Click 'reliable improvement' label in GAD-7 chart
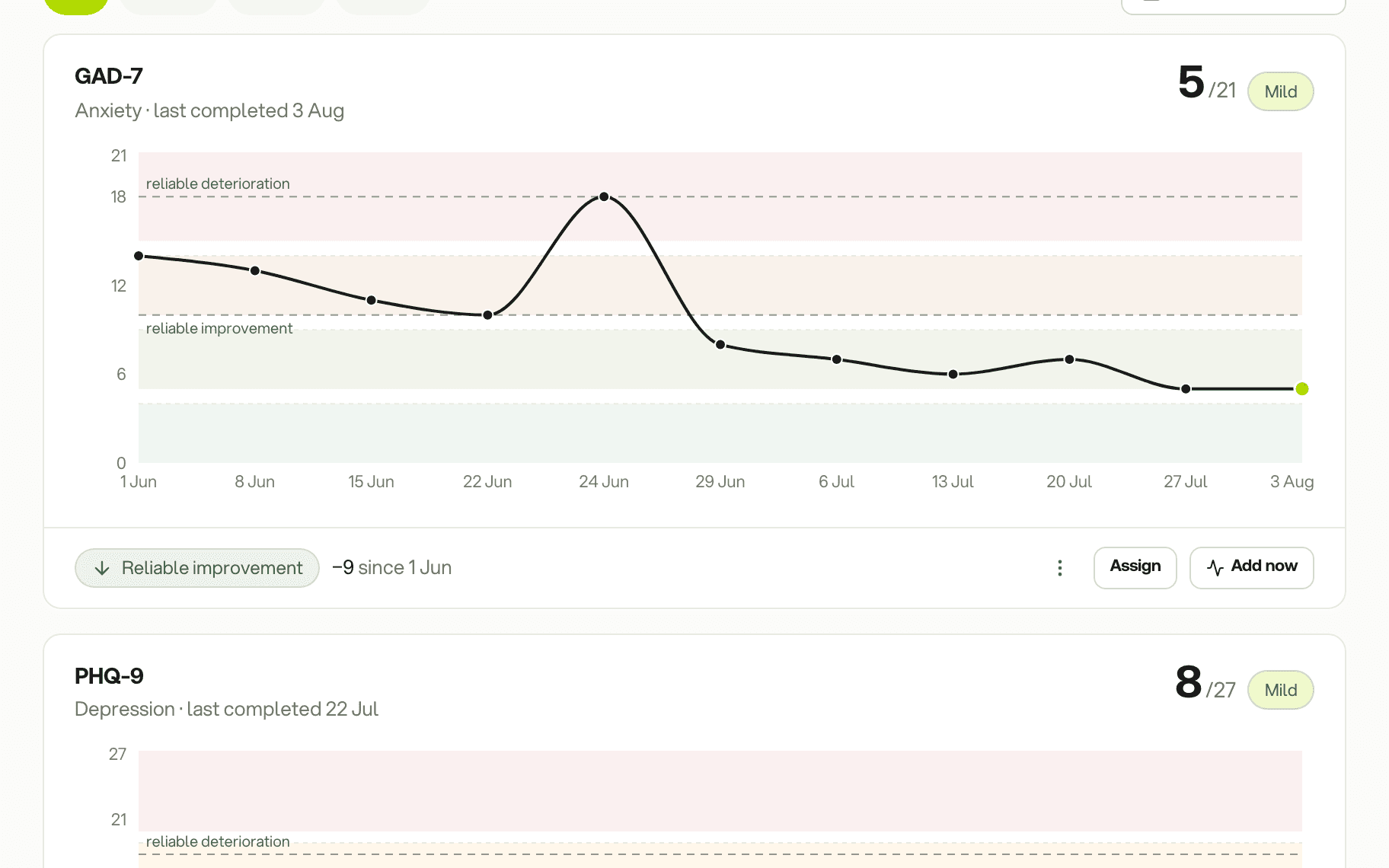1389x868 pixels. click(219, 328)
